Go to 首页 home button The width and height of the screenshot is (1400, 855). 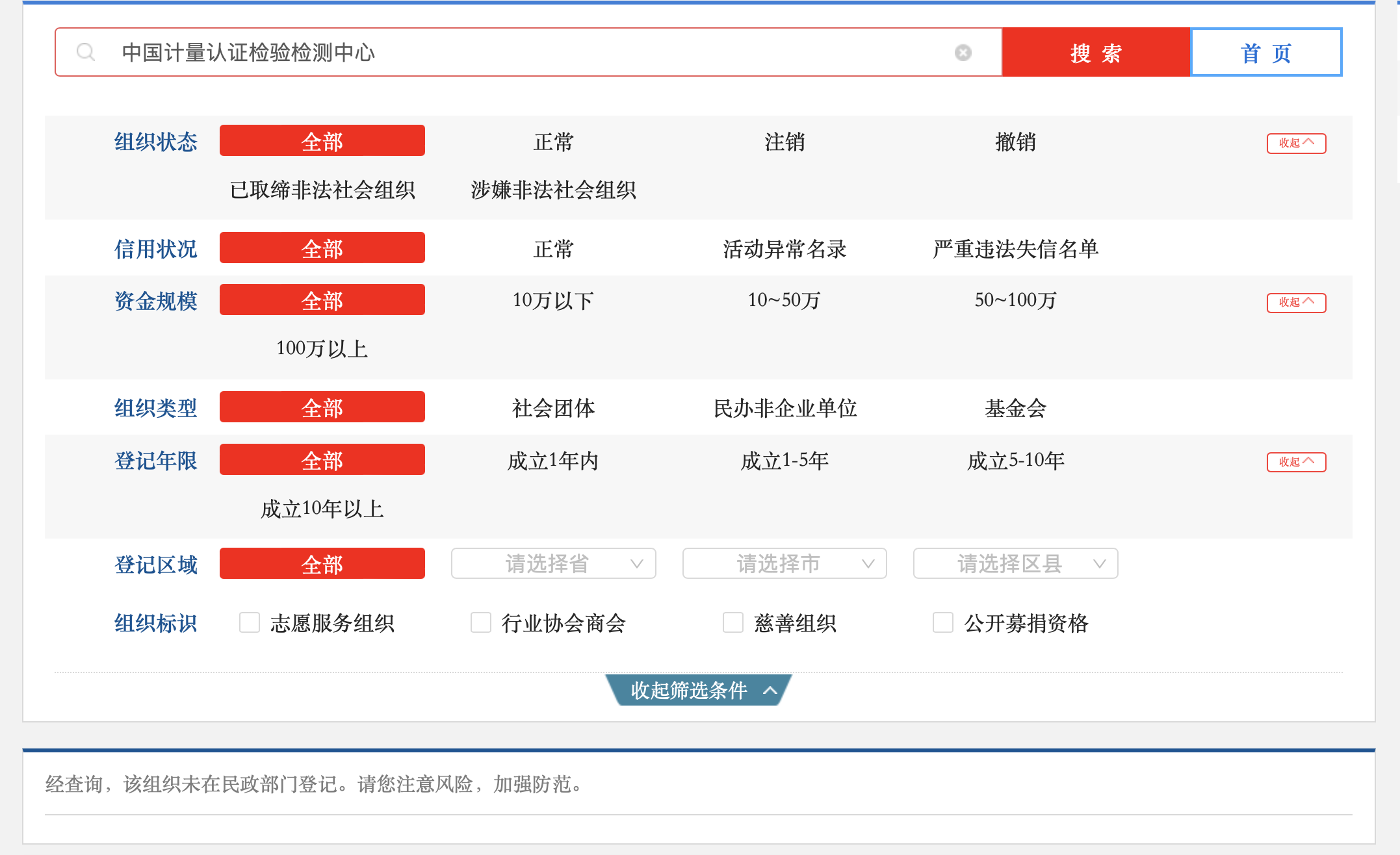click(x=1265, y=53)
